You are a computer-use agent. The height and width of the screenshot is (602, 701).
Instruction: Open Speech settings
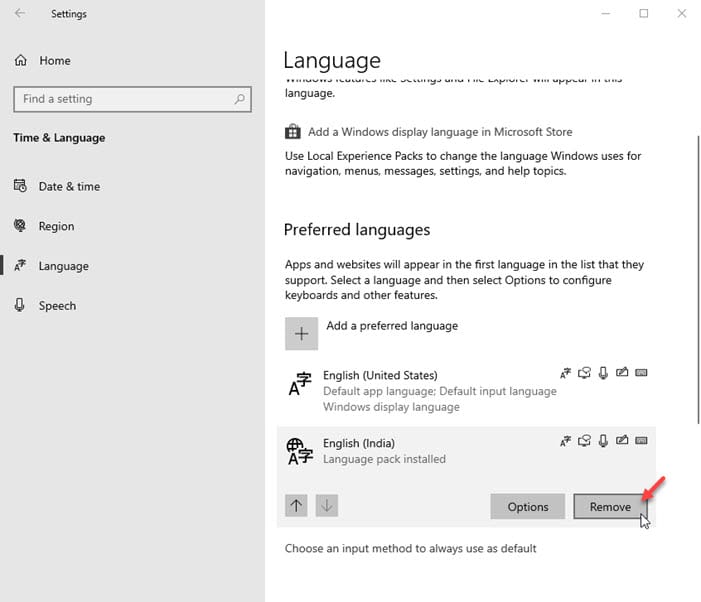coord(57,306)
